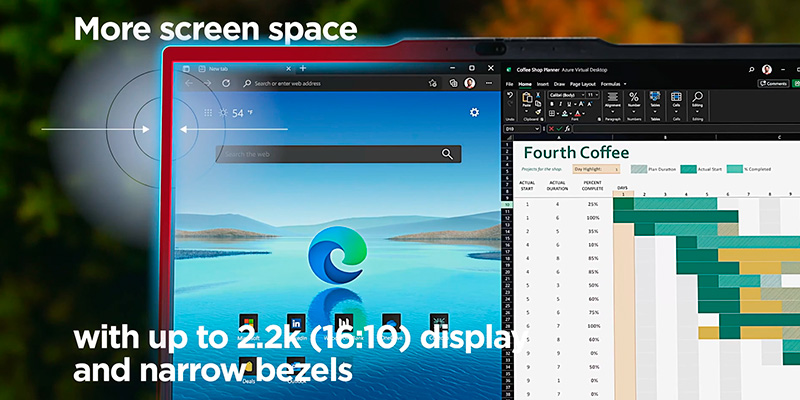
Task: Apply the Fill Color bucket
Action: pyautogui.click(x=565, y=113)
